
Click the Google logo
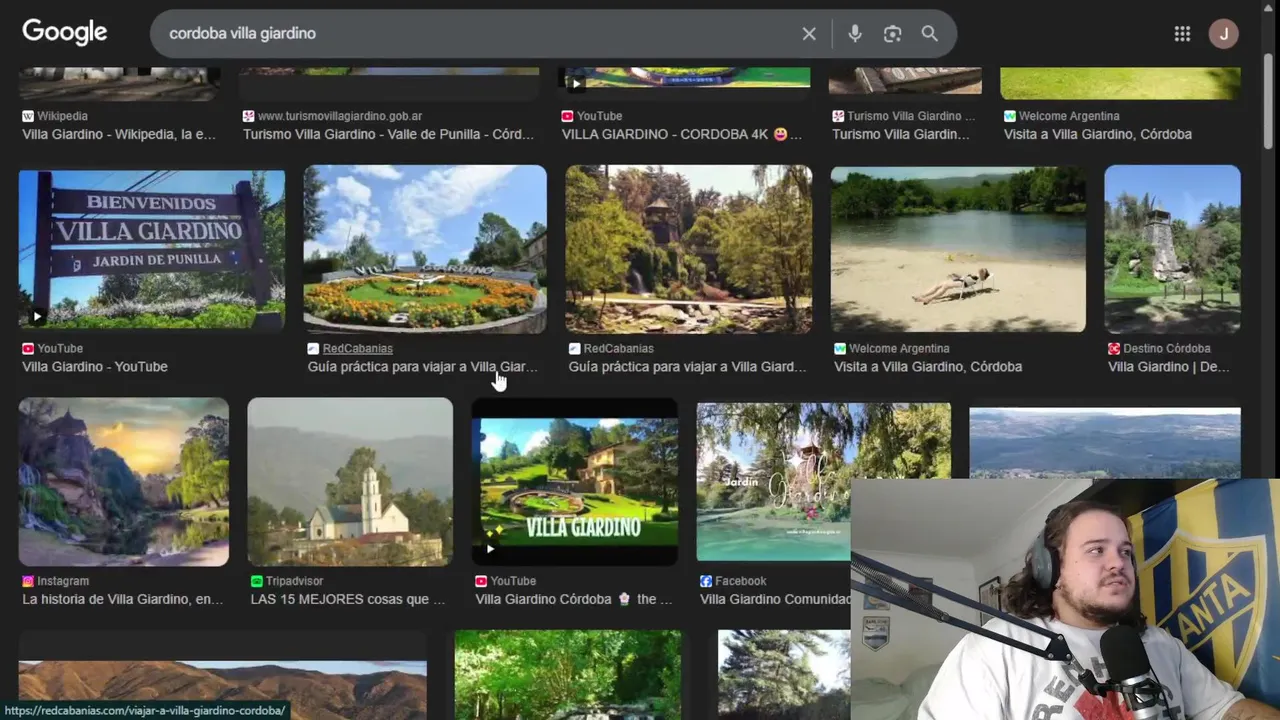click(x=65, y=33)
